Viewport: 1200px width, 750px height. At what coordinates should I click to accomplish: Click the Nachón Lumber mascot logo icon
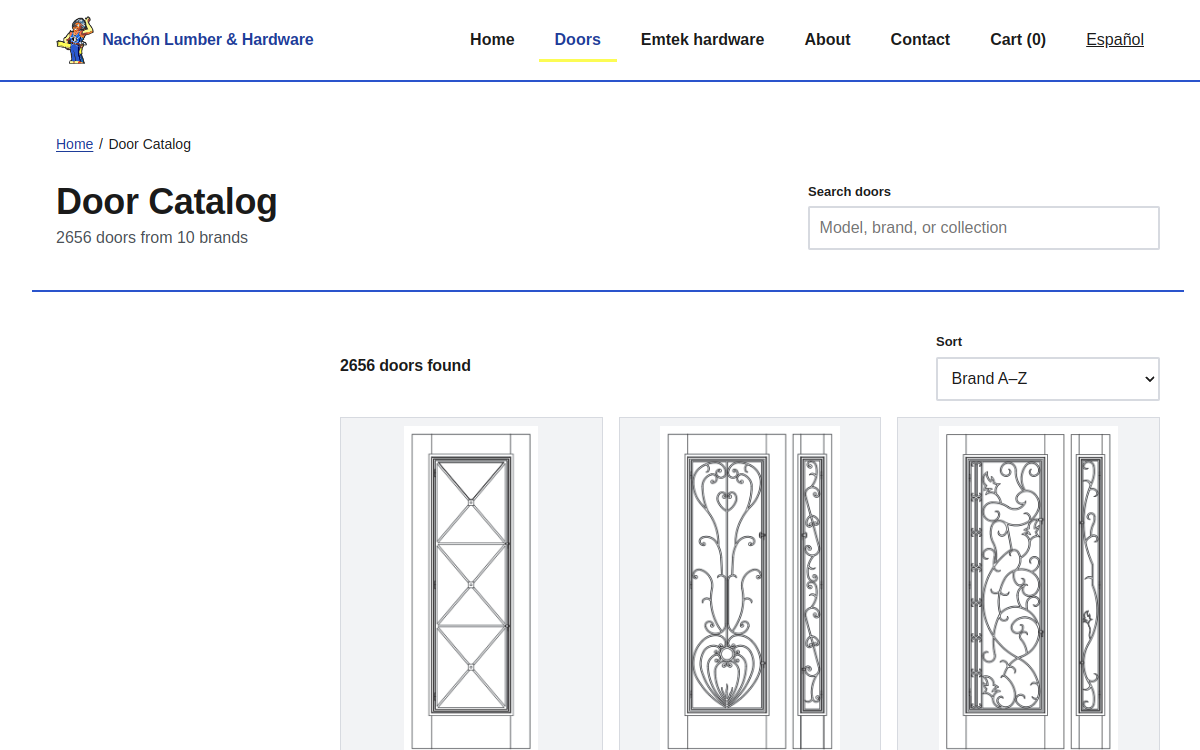pos(75,40)
